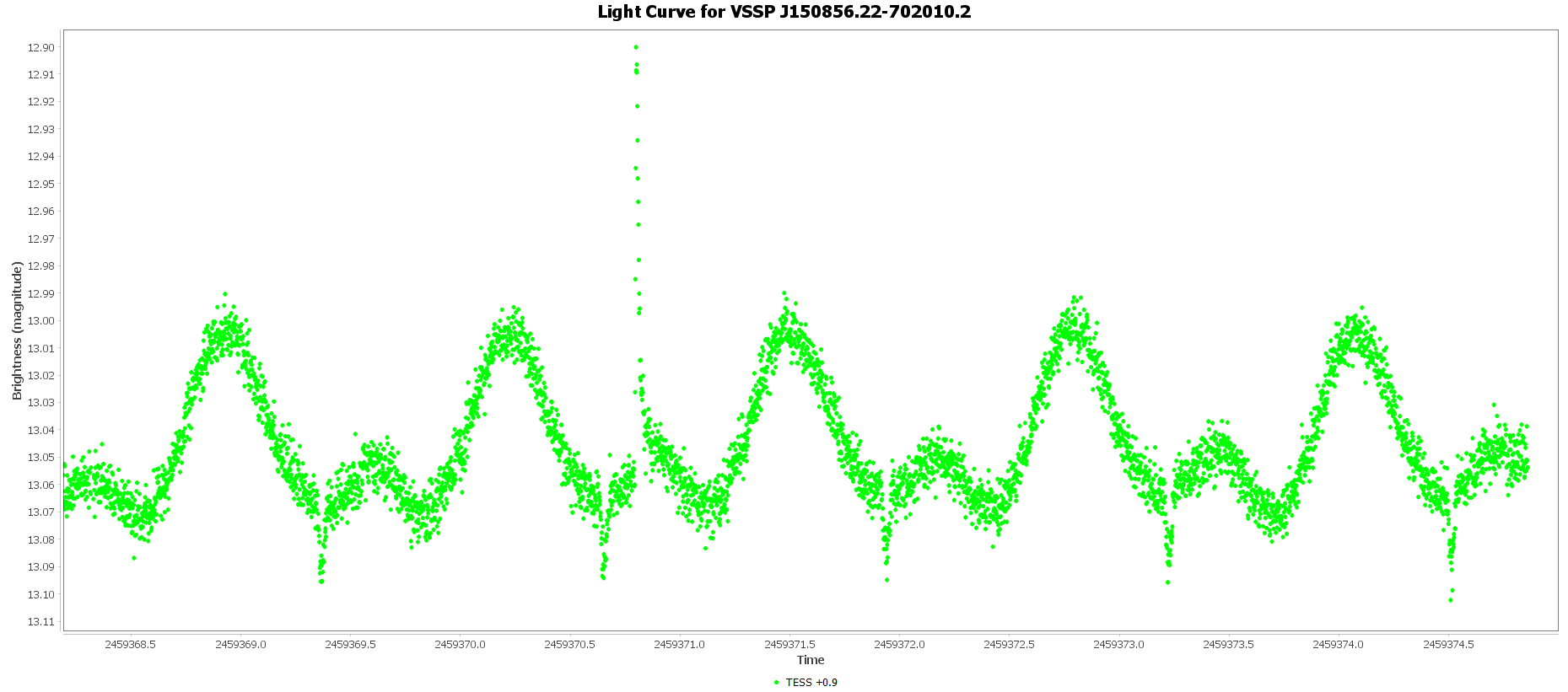This screenshot has height=692, width=1568.
Task: Click x-axis tick label 2459370.5
Action: pos(569,644)
